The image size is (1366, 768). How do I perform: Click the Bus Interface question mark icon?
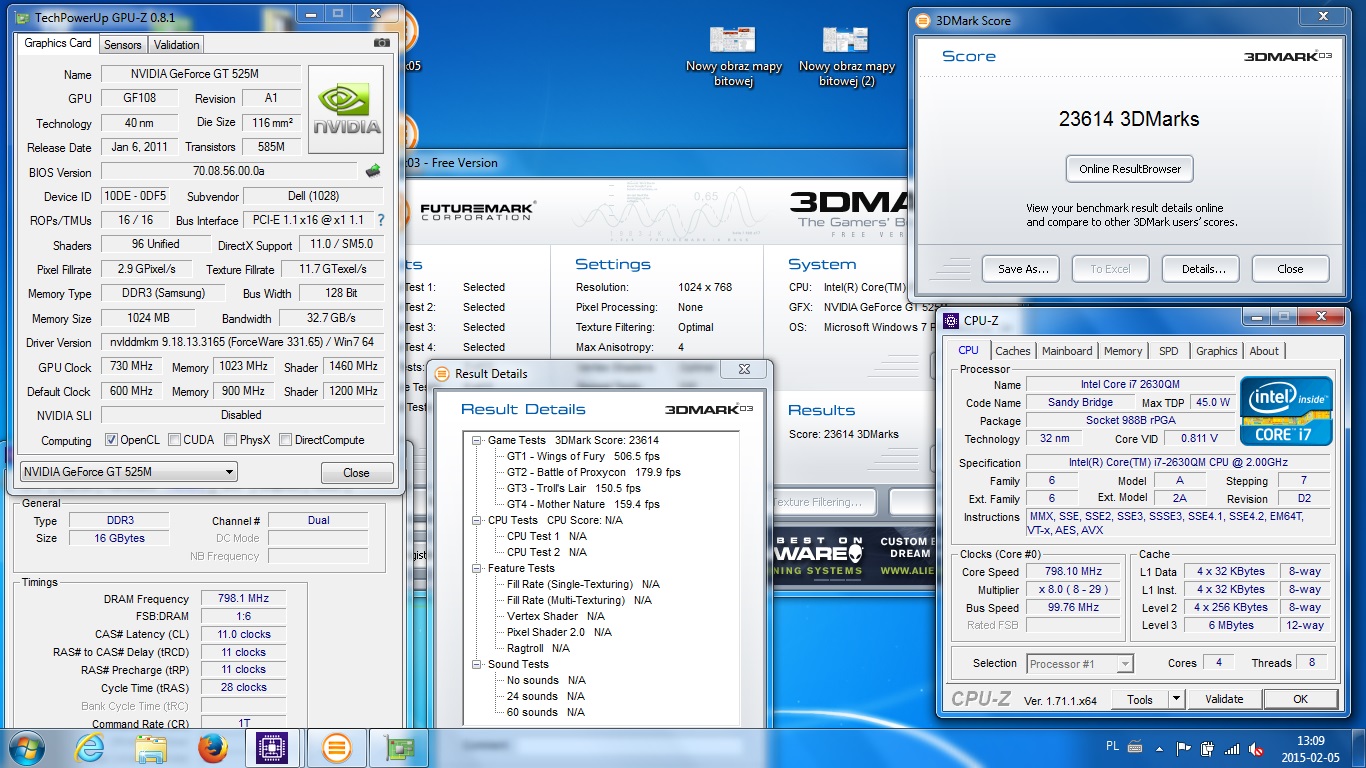point(380,219)
